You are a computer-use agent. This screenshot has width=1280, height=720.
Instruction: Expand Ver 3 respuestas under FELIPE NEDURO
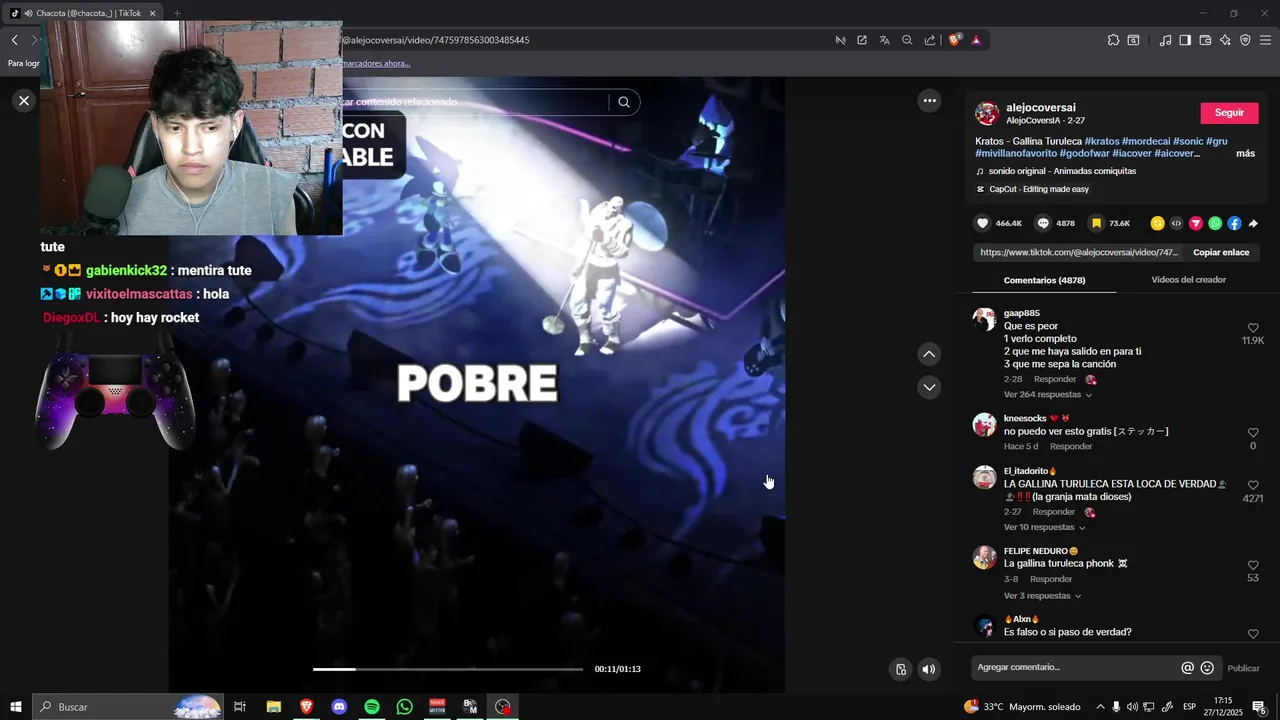pyautogui.click(x=1042, y=596)
